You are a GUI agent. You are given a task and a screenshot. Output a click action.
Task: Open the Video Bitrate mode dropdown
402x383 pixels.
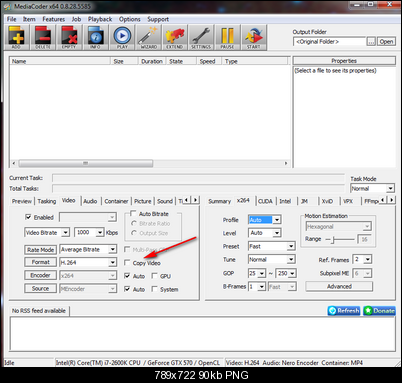click(x=66, y=232)
